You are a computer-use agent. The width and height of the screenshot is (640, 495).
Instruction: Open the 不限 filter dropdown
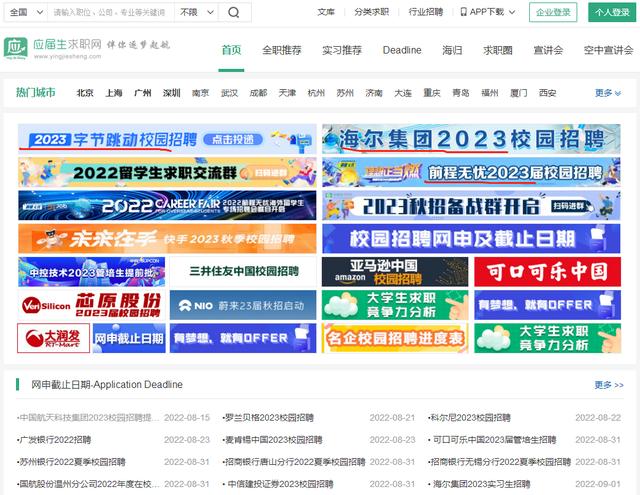[193, 13]
